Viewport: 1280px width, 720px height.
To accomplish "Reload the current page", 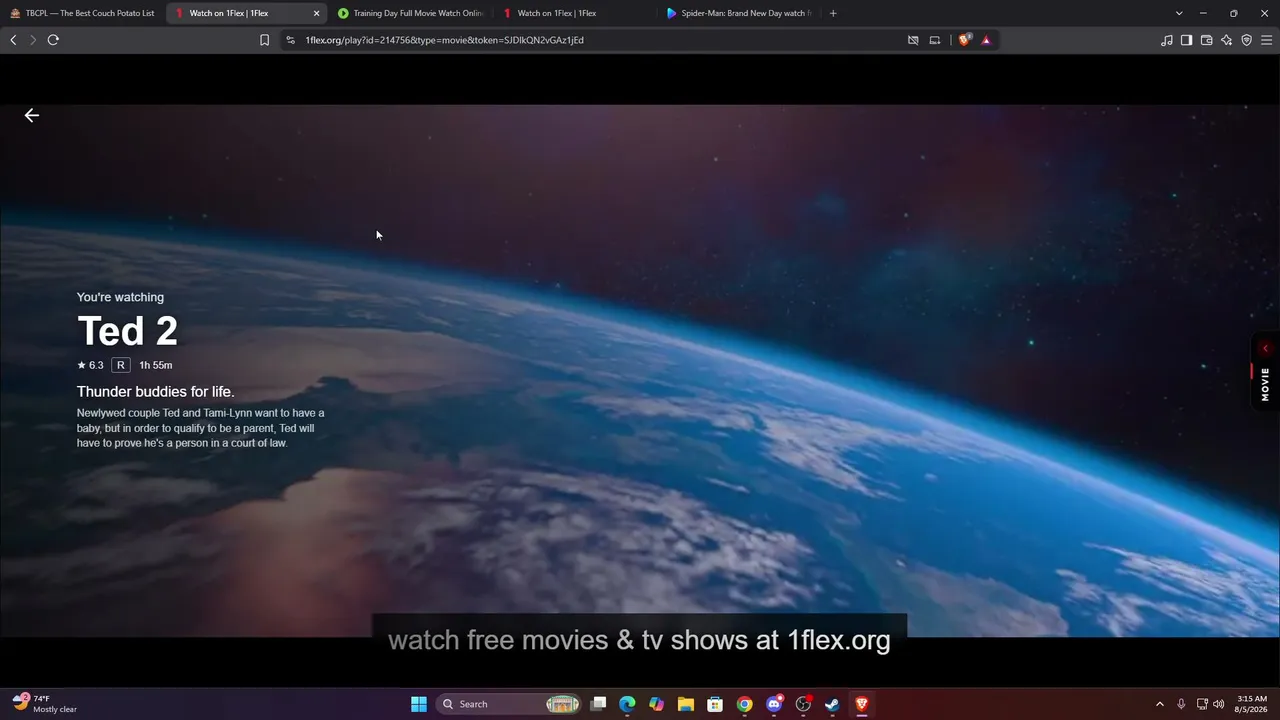I will click(53, 40).
